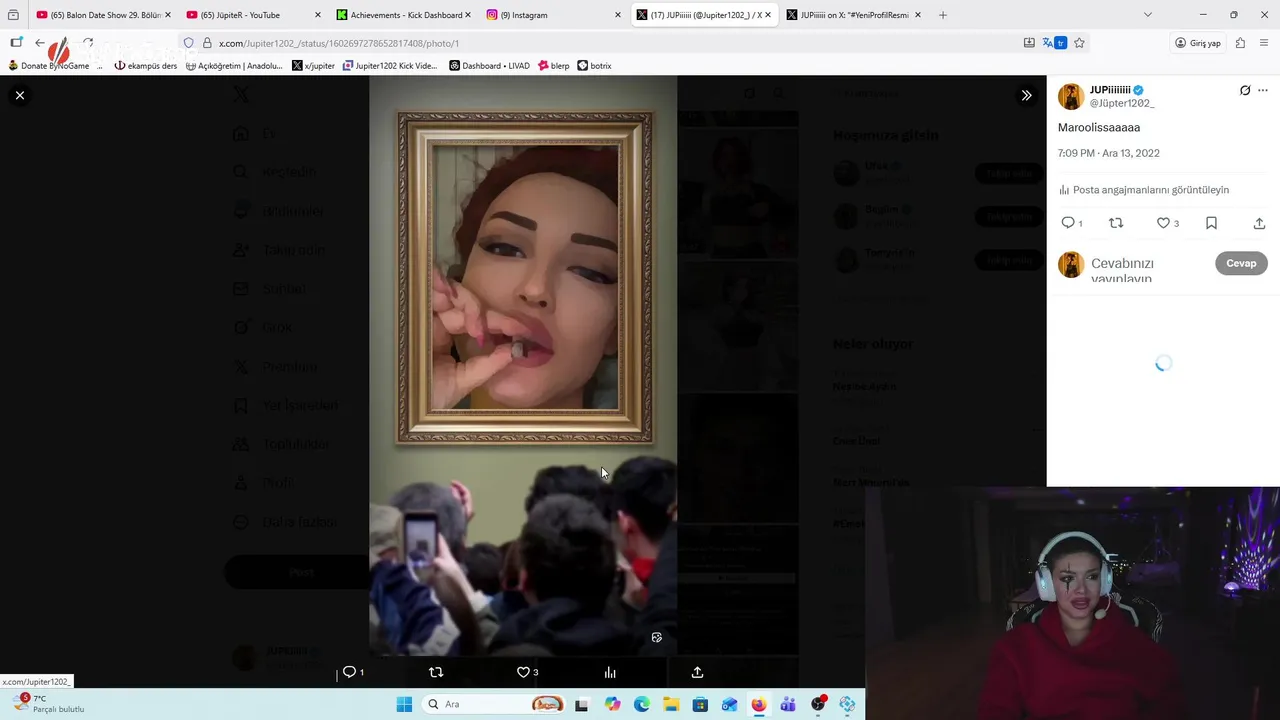Open Microsoft Store from the taskbar
Viewport: 1280px width, 720px height.
pos(700,704)
